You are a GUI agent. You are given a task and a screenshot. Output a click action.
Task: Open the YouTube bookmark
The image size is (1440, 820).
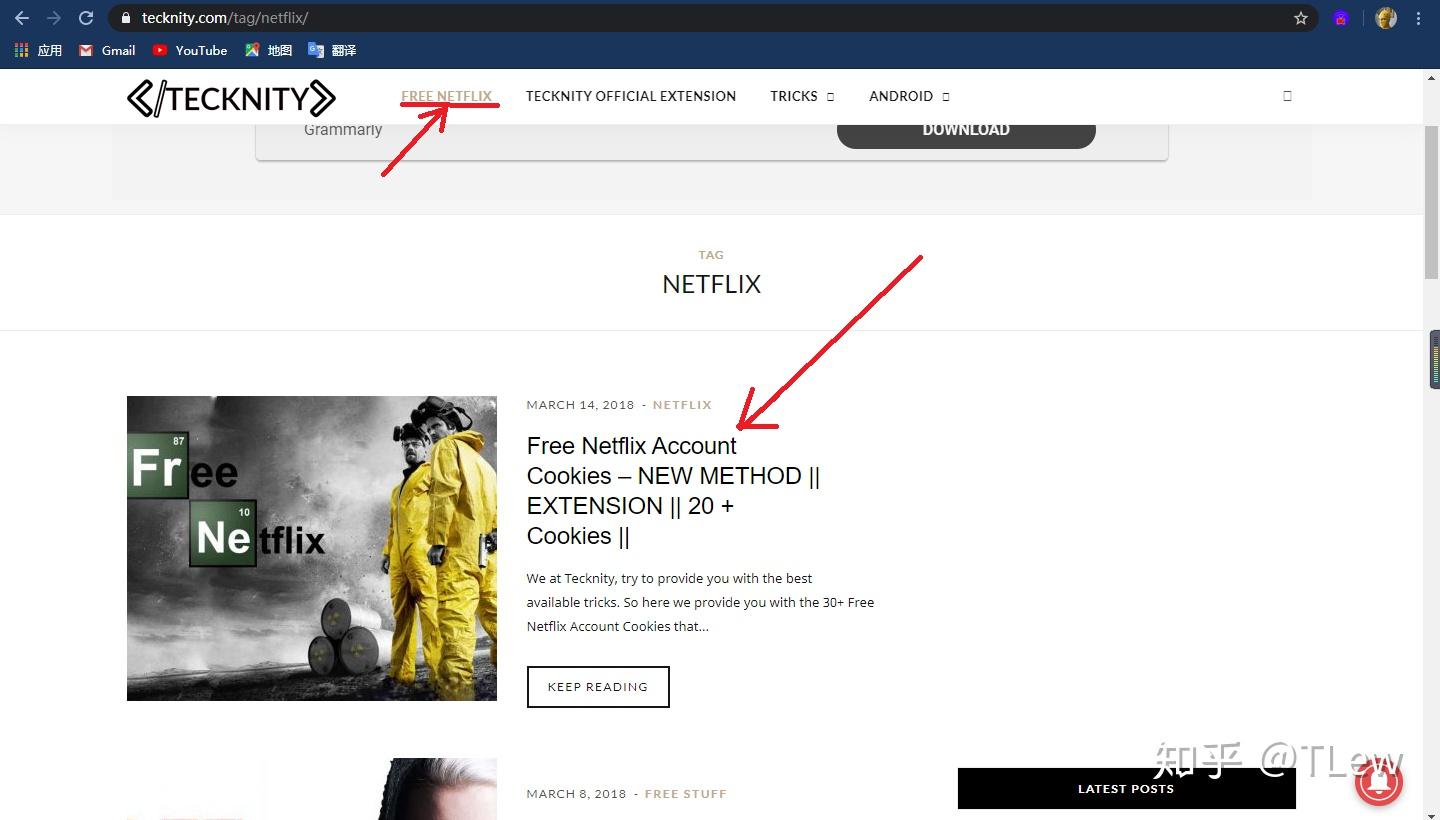click(x=190, y=50)
